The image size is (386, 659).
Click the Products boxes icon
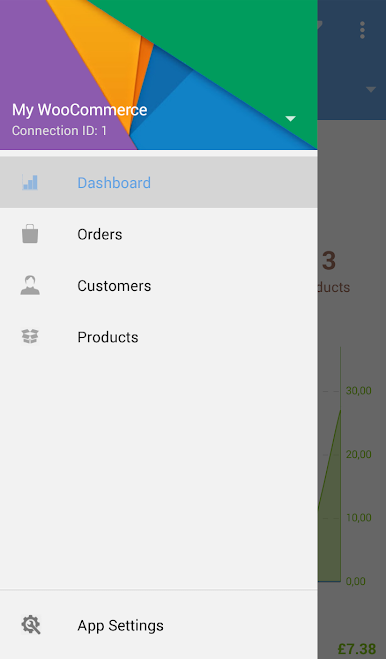click(30, 337)
